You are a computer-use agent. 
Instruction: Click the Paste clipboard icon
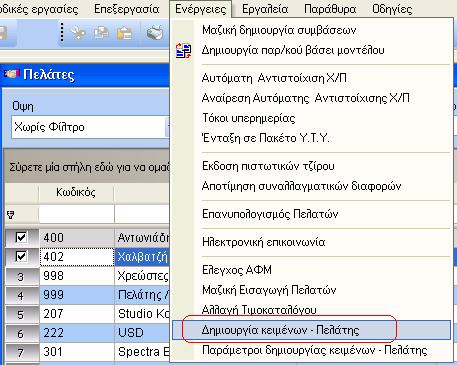[x=124, y=33]
